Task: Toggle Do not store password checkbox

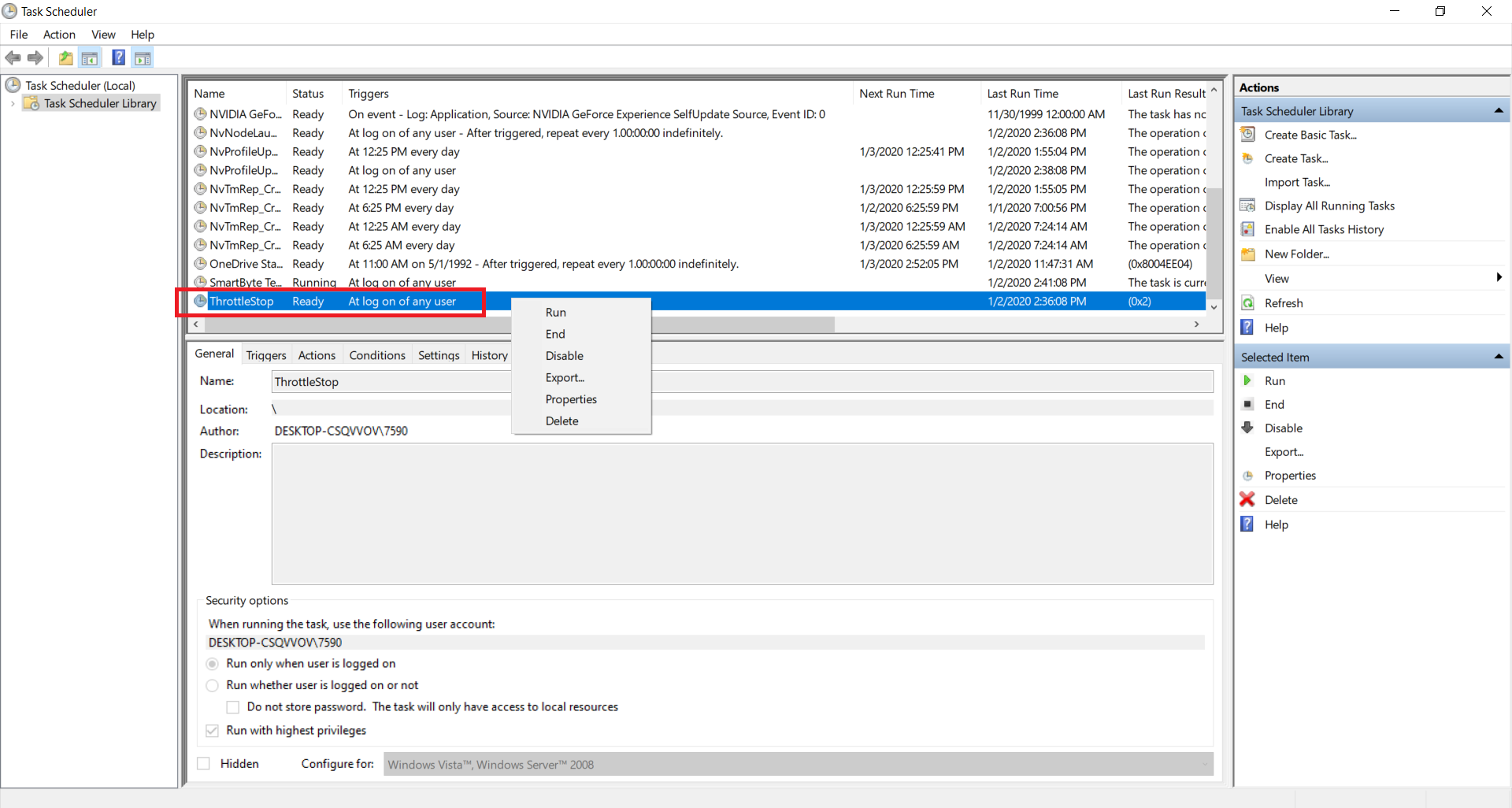Action: 233,707
